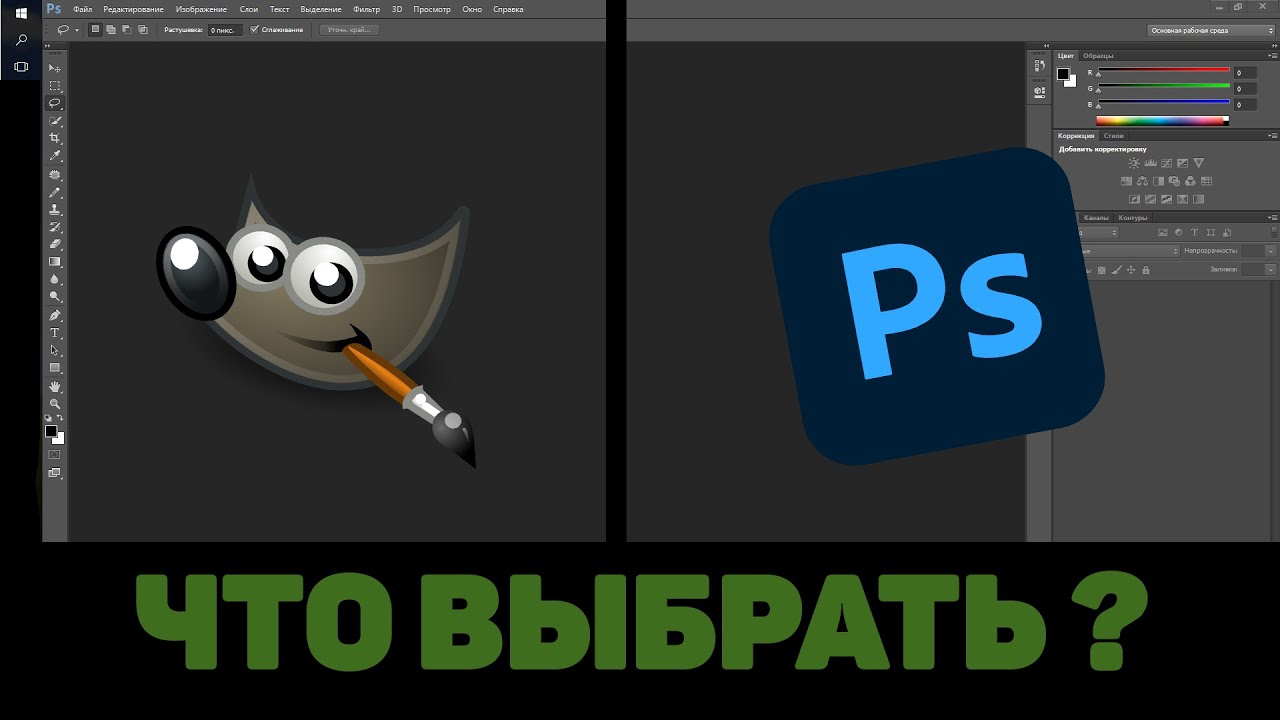Toggle the Сглаживание checkbox

pyautogui.click(x=254, y=30)
